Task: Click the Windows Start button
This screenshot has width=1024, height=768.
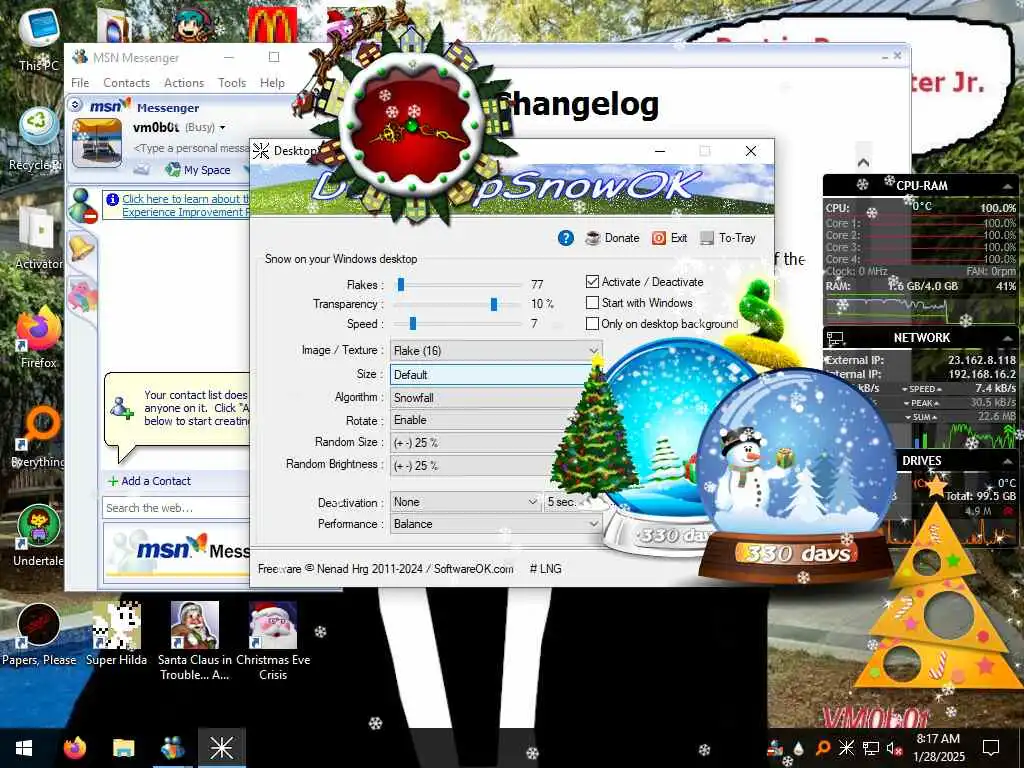Action: 24,748
